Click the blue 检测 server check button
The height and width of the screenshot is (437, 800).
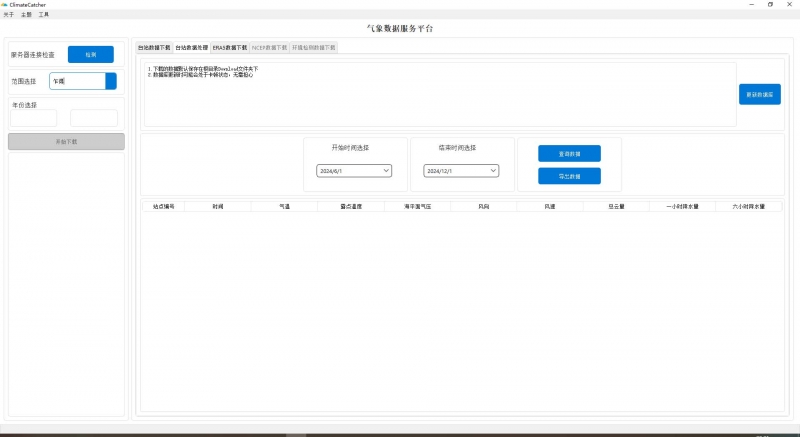coord(90,55)
